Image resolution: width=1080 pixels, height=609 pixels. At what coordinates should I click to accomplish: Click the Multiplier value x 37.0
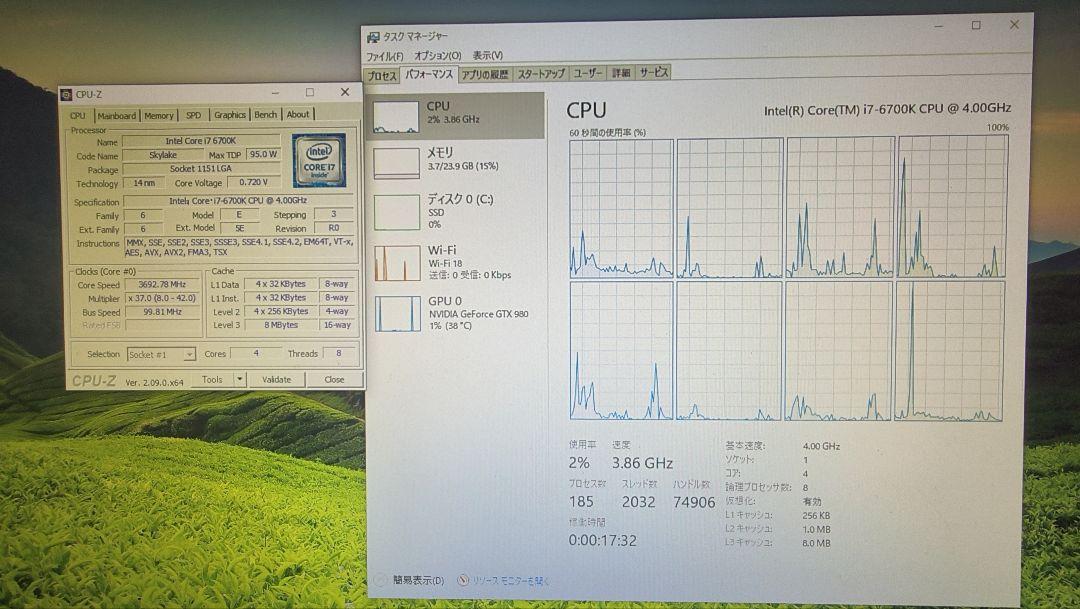163,298
